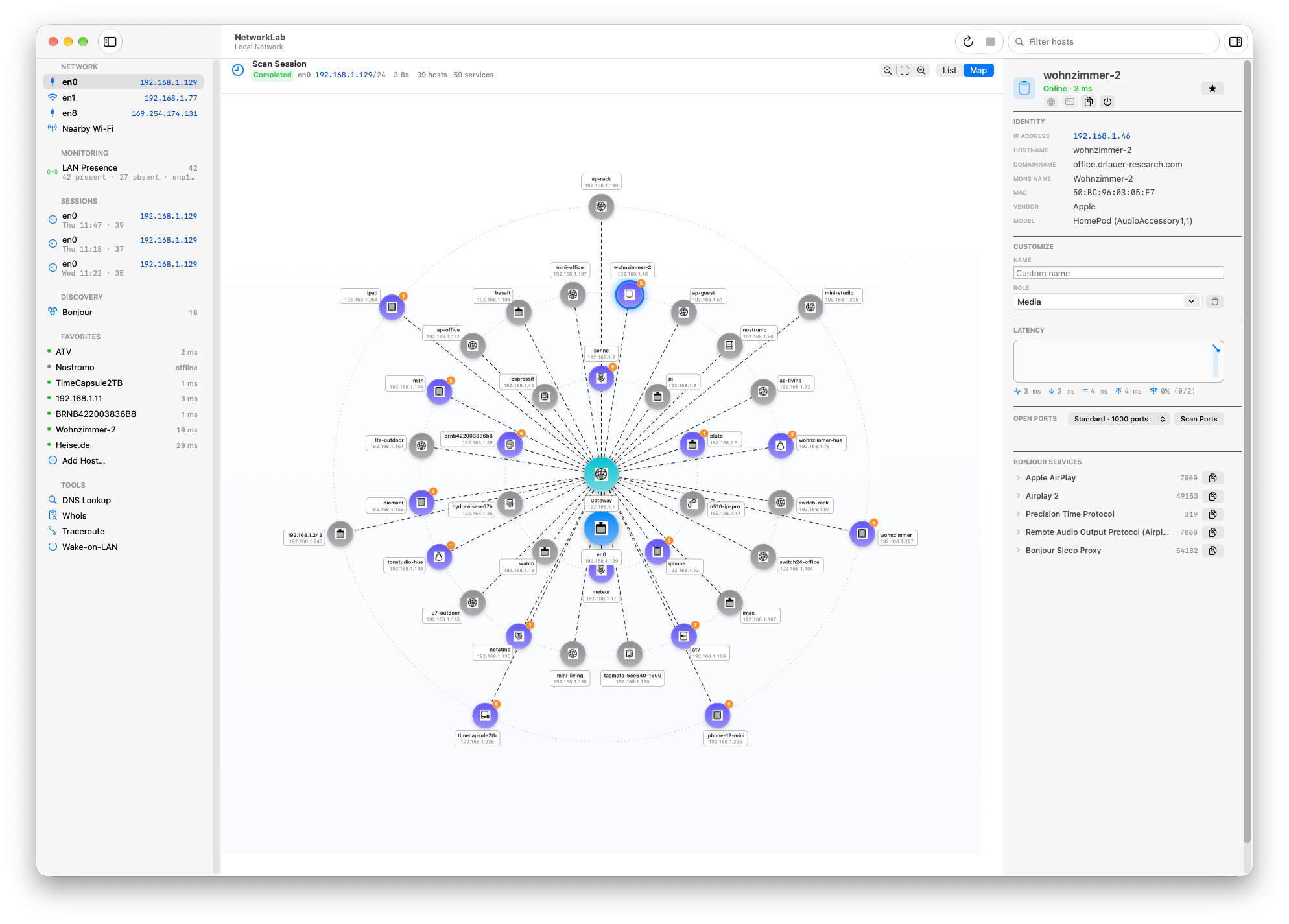Select the en8 interface
1289x924 pixels.
123,113
